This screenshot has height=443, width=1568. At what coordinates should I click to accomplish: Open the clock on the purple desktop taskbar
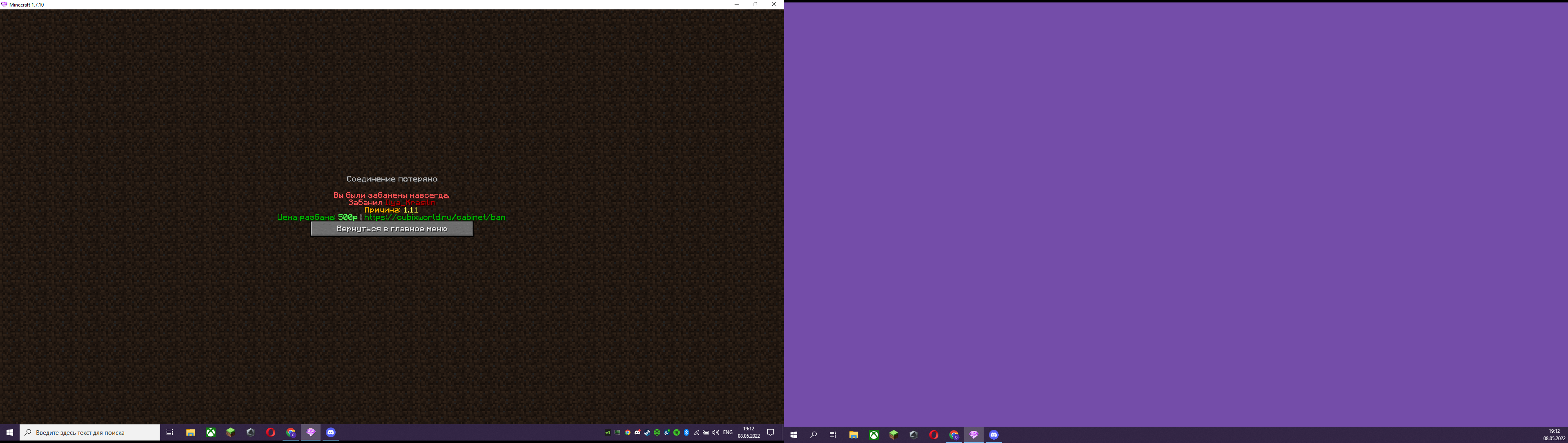click(1554, 434)
